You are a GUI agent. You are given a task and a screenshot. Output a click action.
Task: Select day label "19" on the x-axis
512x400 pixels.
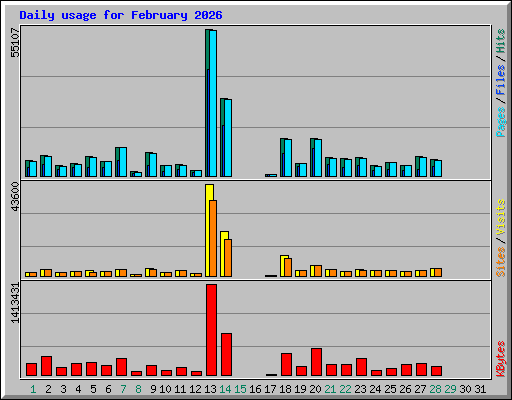click(x=300, y=389)
